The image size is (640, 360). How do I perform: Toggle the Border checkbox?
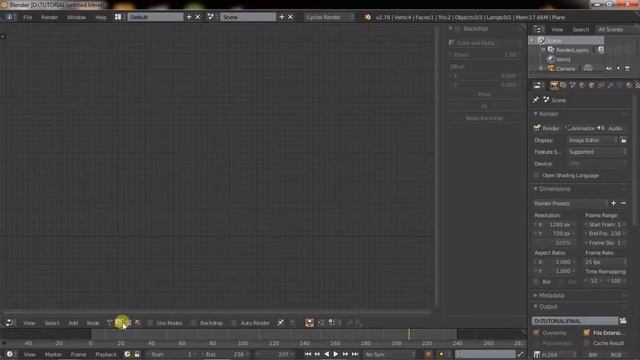tap(536, 282)
